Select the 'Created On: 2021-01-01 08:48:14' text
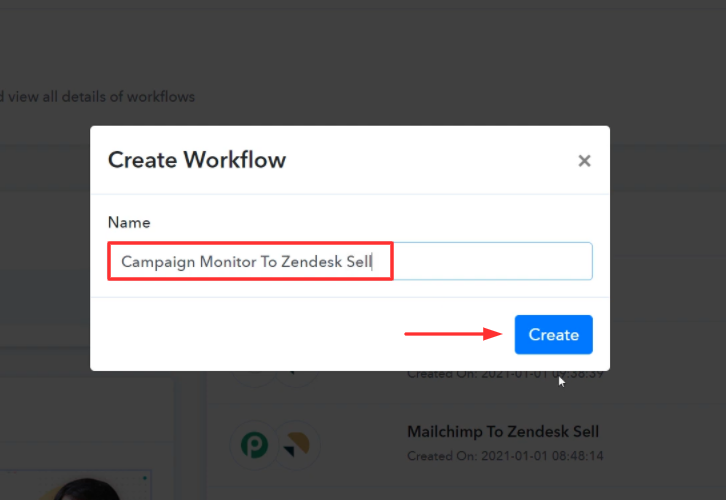Viewport: 726px width, 500px height. pyautogui.click(x=505, y=456)
